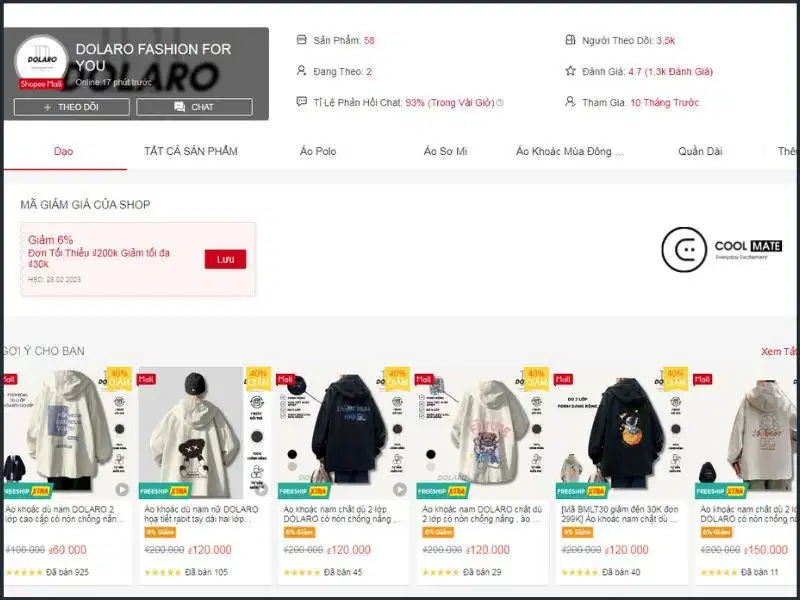The image size is (800, 600).
Task: Open CHAT with the seller
Action: [194, 107]
